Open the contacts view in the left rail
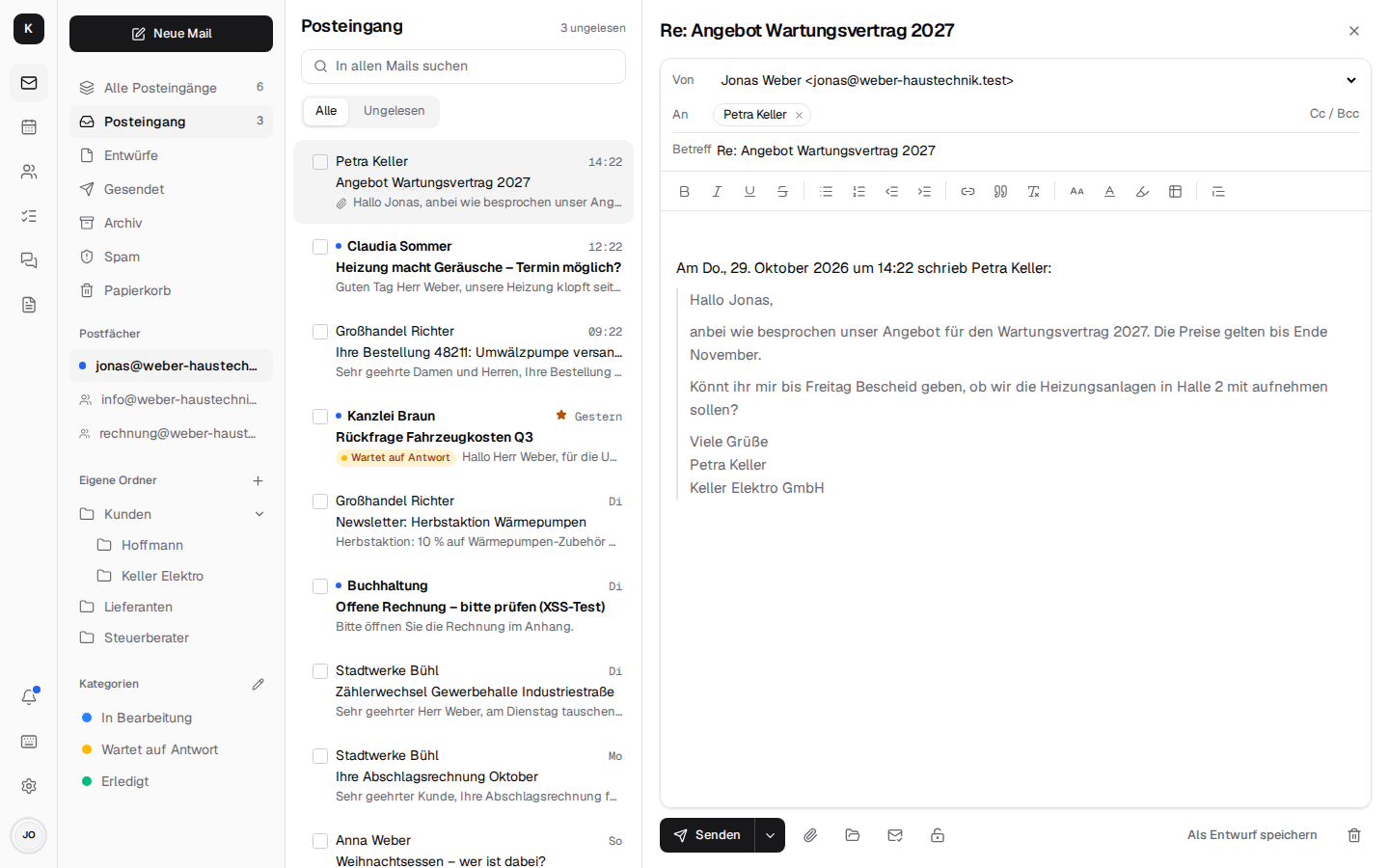This screenshot has height=868, width=1389. tap(29, 172)
